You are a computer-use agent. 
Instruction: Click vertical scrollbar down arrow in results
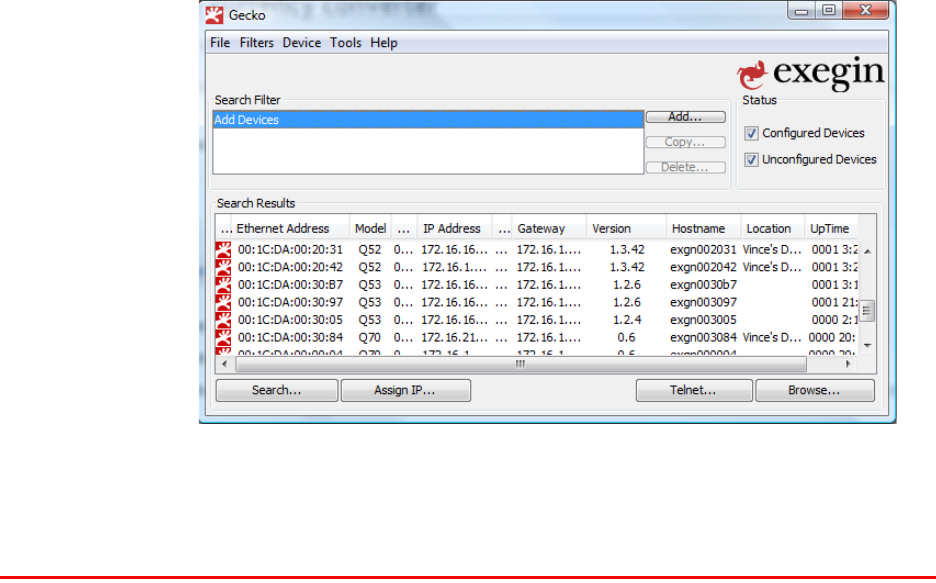pos(867,346)
